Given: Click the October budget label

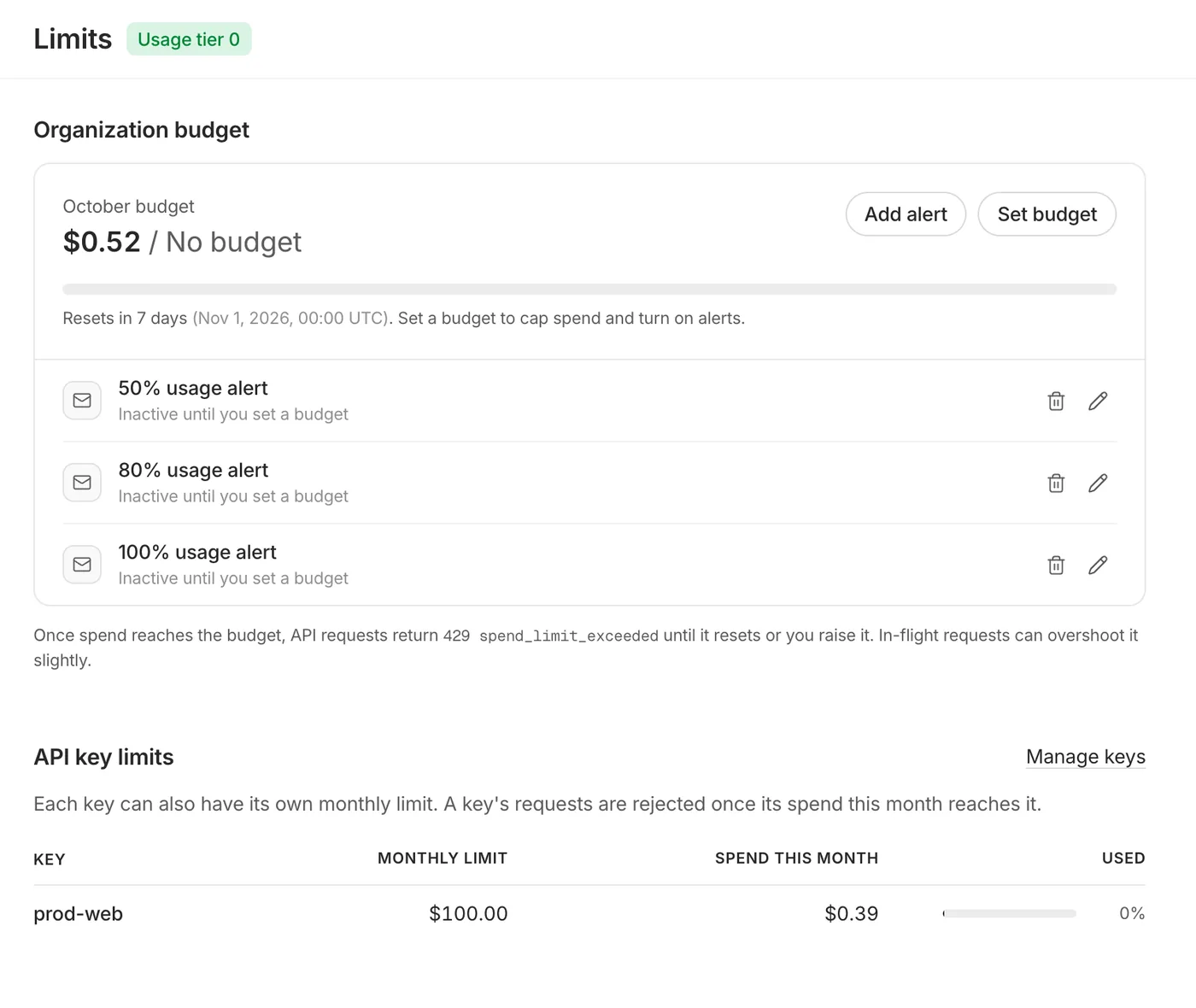Looking at the screenshot, I should coord(129,207).
